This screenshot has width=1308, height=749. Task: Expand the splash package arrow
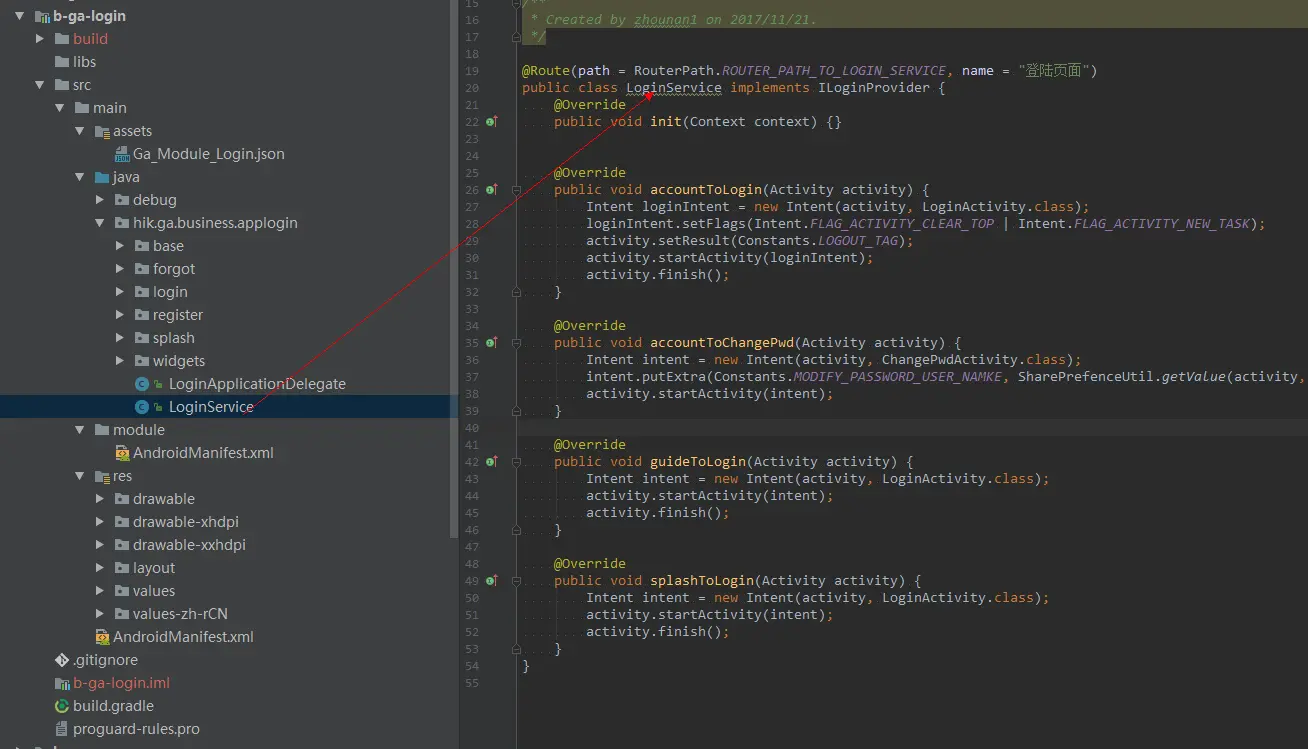tap(120, 338)
